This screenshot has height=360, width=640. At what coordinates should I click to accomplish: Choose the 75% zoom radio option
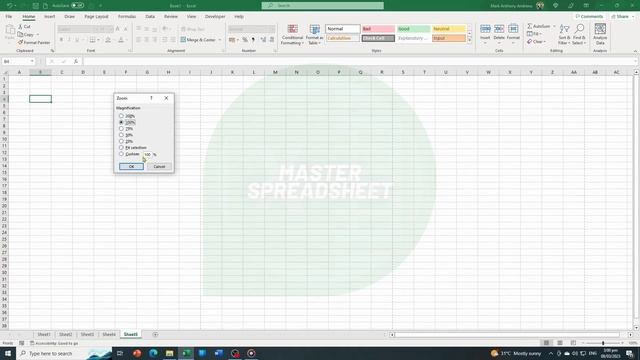tap(121, 129)
